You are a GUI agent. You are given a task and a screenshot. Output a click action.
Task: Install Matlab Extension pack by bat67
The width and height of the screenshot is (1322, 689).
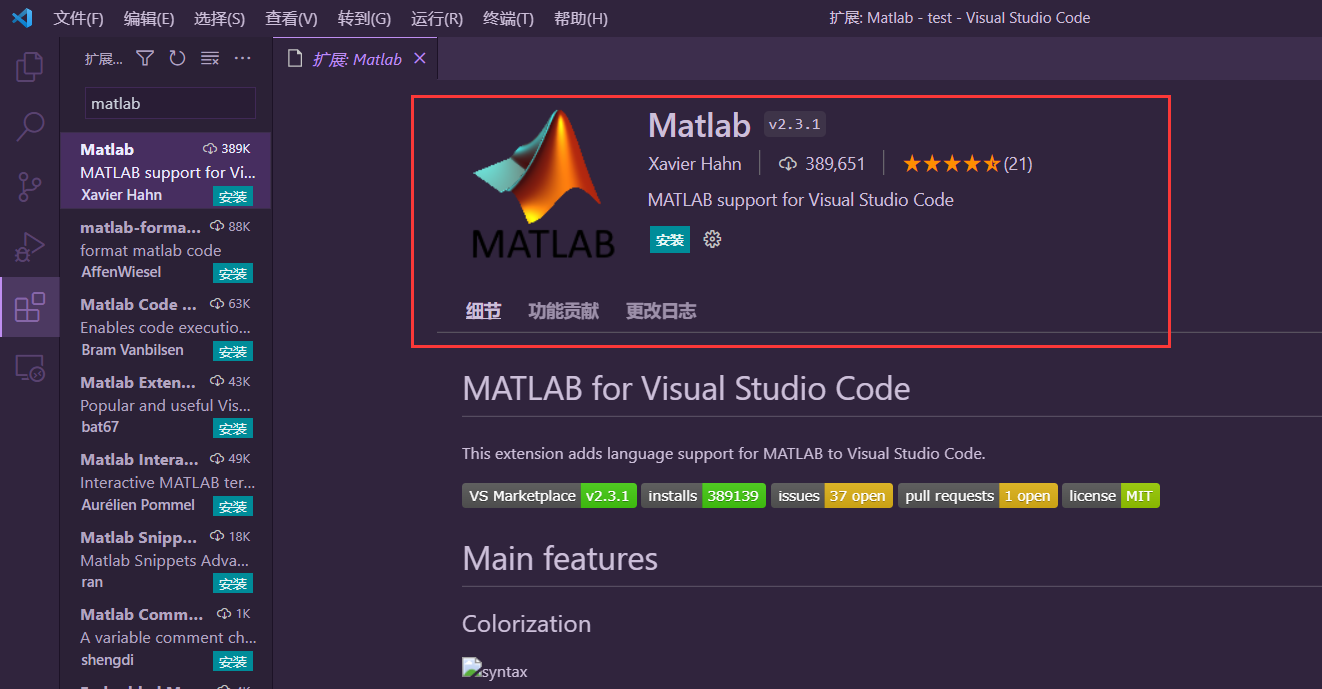click(x=233, y=428)
